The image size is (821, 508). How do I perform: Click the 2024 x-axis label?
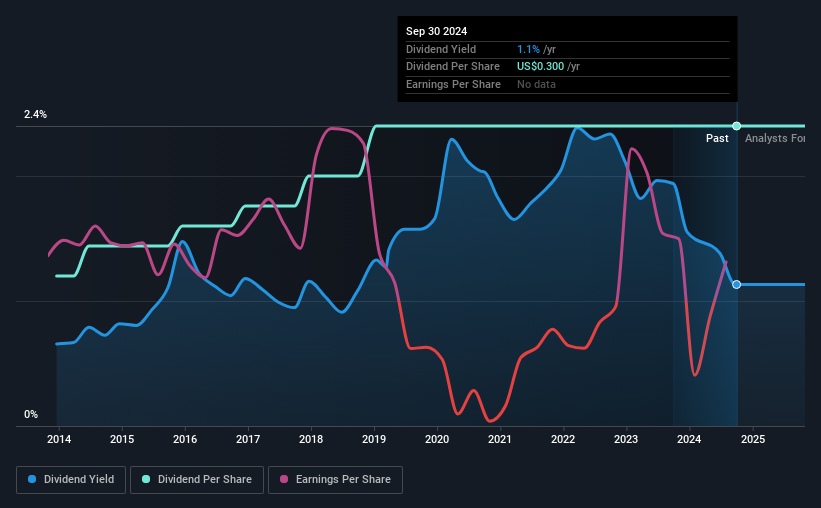click(x=689, y=439)
